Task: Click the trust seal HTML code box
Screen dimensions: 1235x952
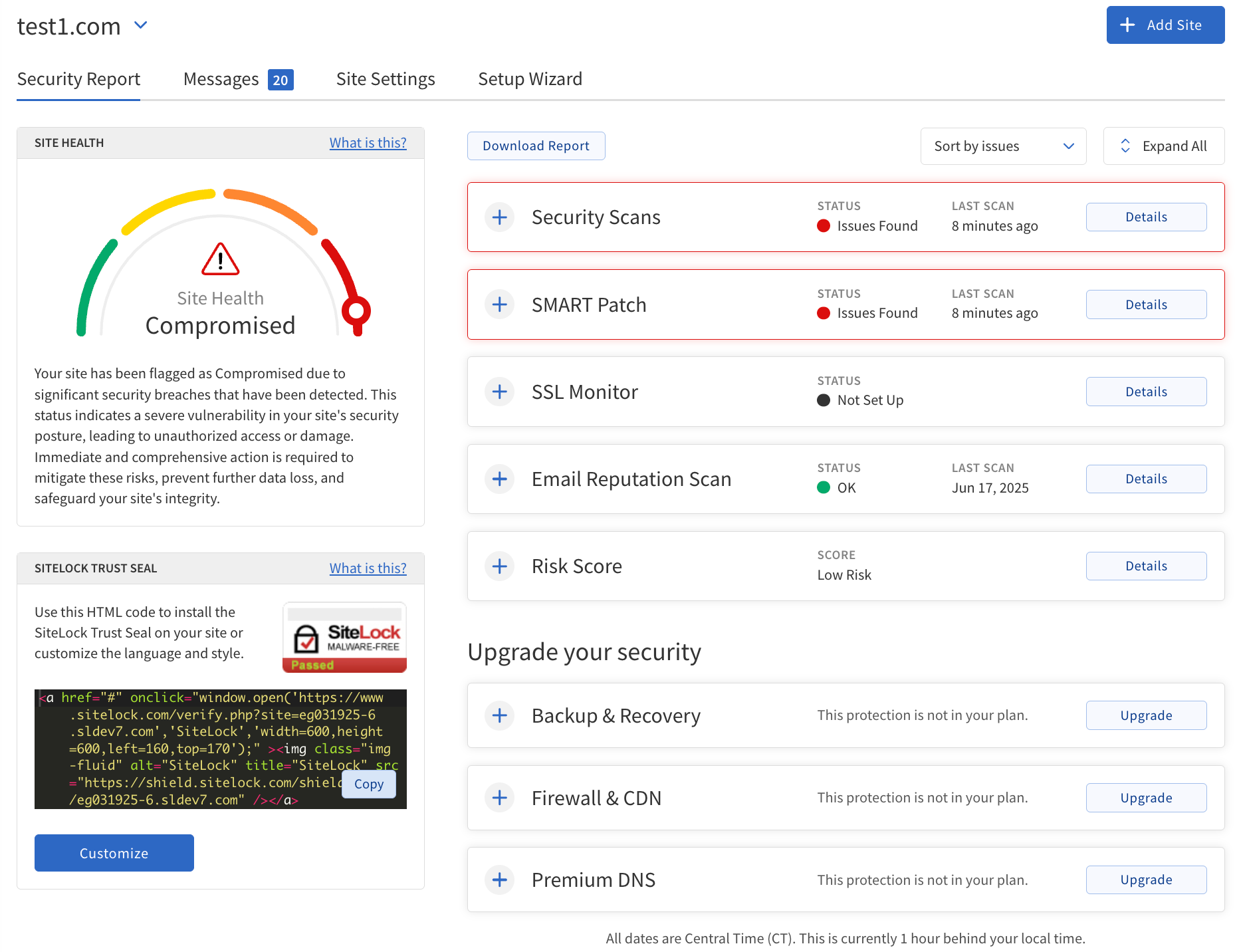Action: (x=221, y=749)
